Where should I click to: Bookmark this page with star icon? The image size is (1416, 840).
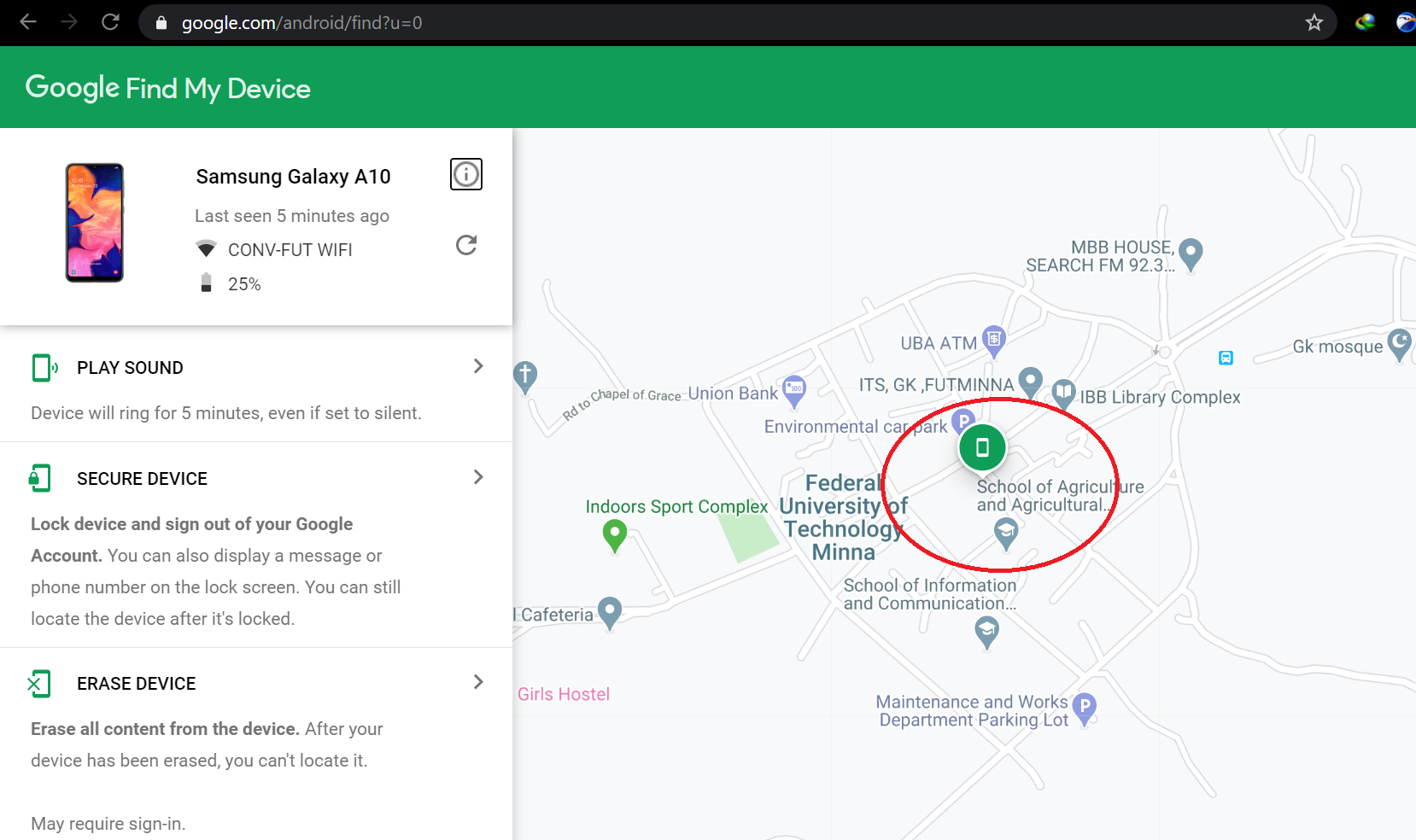click(x=1314, y=23)
